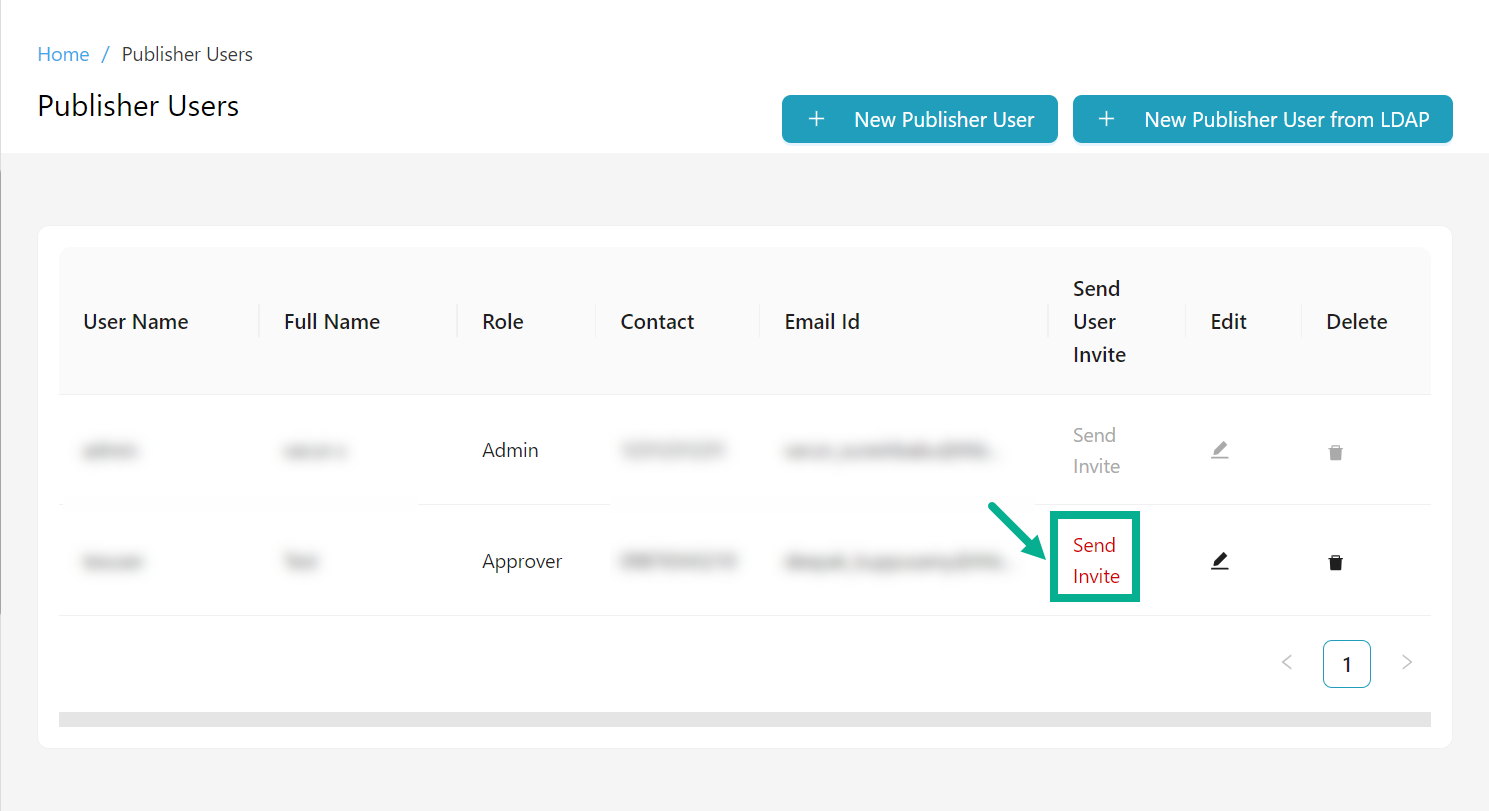Screen dimensions: 1489x811
Task: Click the Contact column header
Action: tap(657, 321)
